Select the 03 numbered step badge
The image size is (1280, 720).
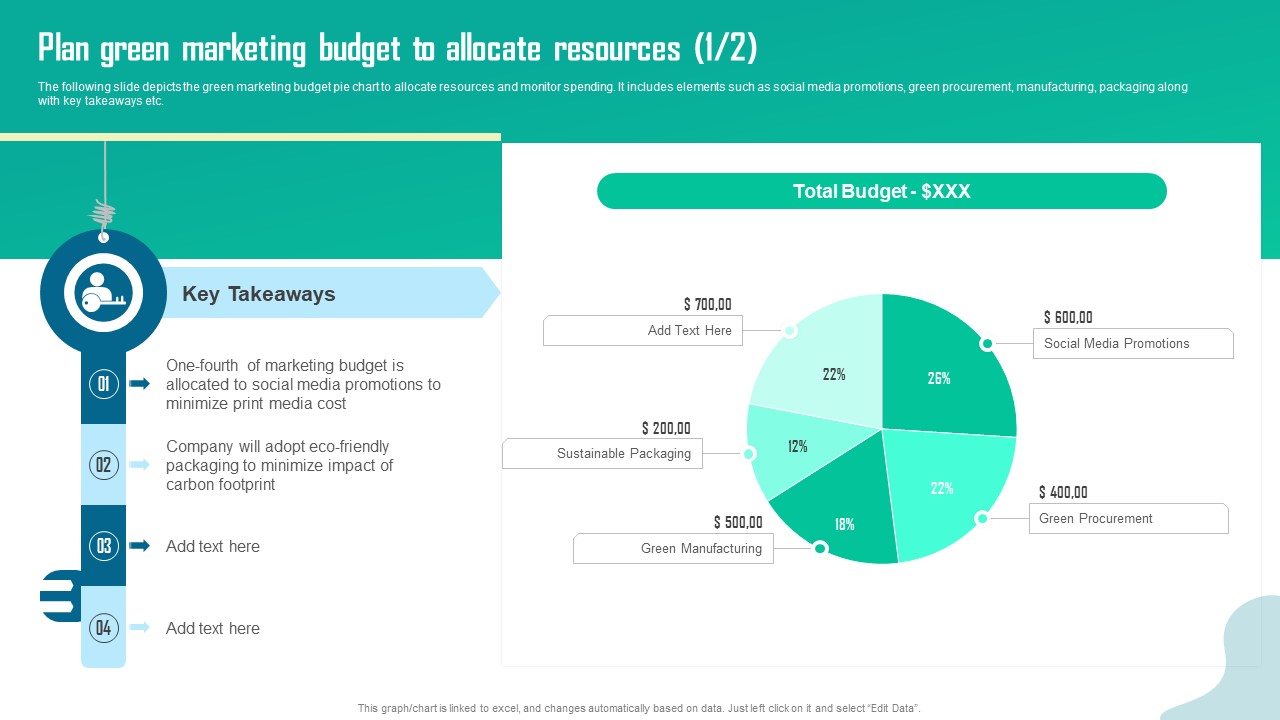(x=103, y=546)
